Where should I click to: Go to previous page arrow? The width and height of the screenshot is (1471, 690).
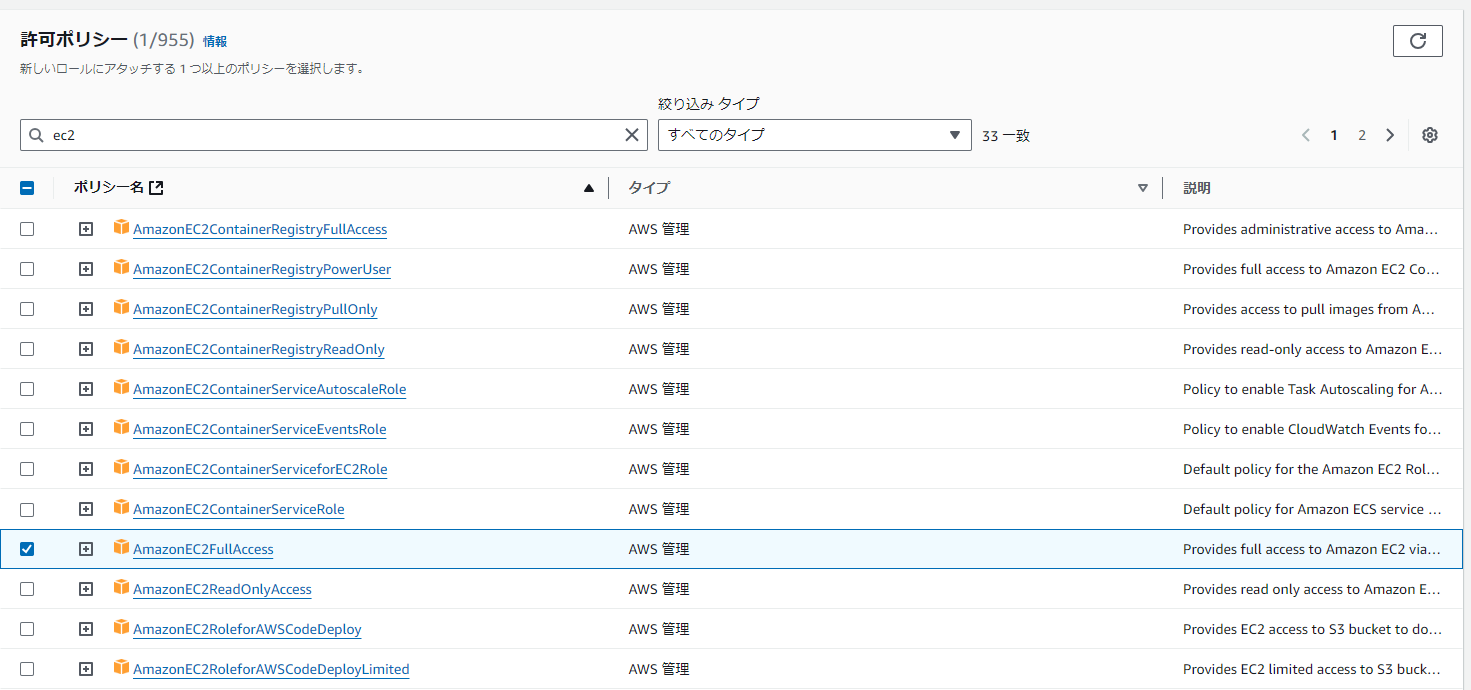[1306, 135]
